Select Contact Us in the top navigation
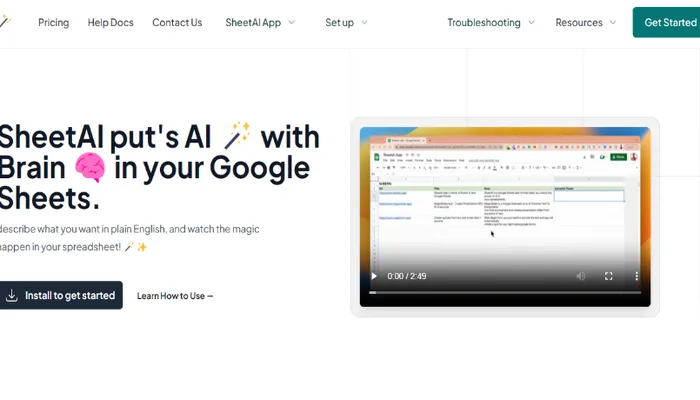Viewport: 700px width, 400px height. click(x=177, y=22)
